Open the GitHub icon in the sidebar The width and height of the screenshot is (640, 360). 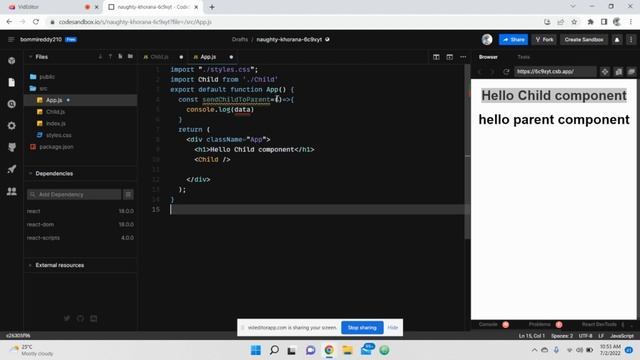coord(11,147)
